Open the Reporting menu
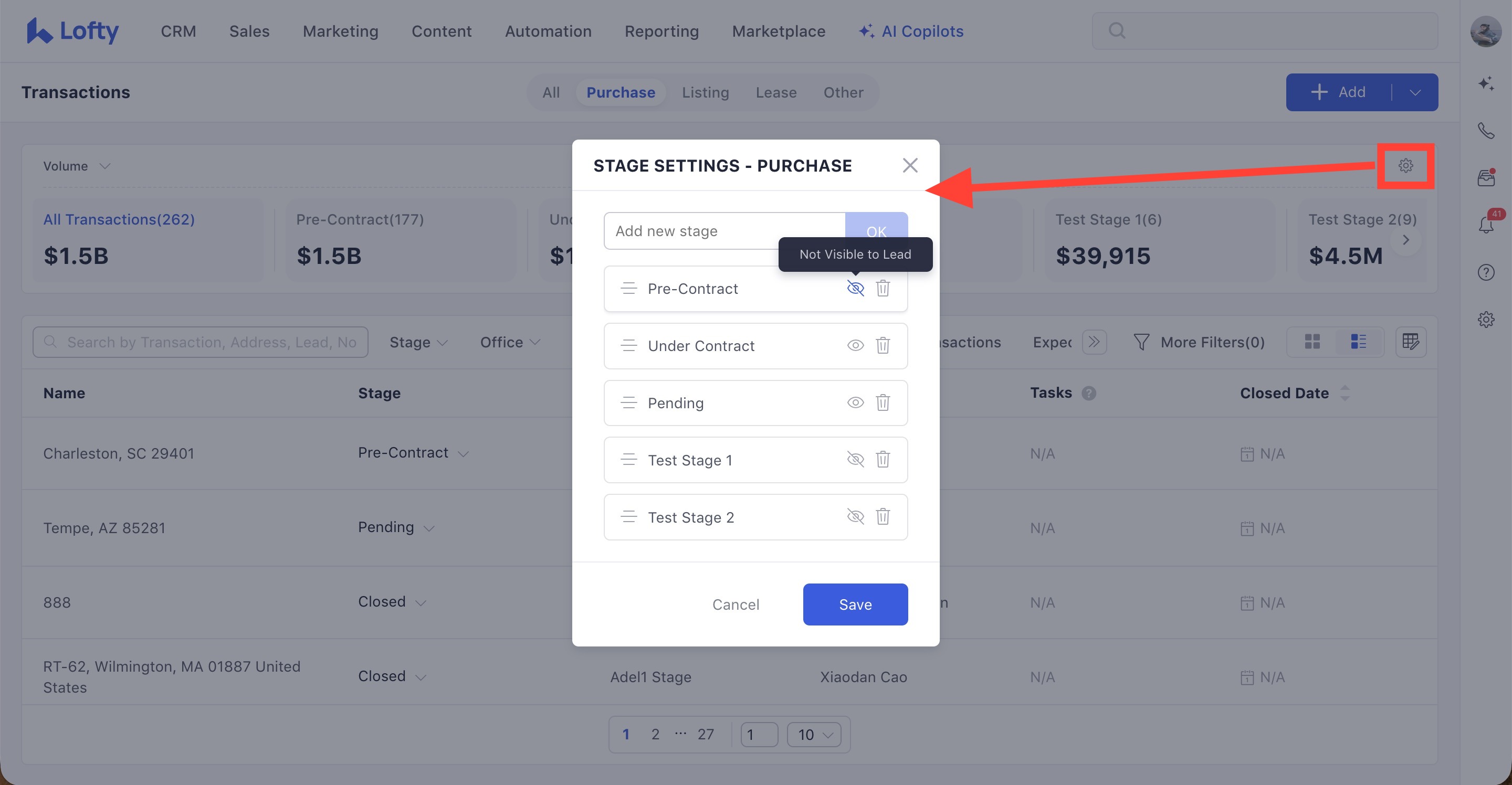The image size is (1512, 785). (x=661, y=31)
